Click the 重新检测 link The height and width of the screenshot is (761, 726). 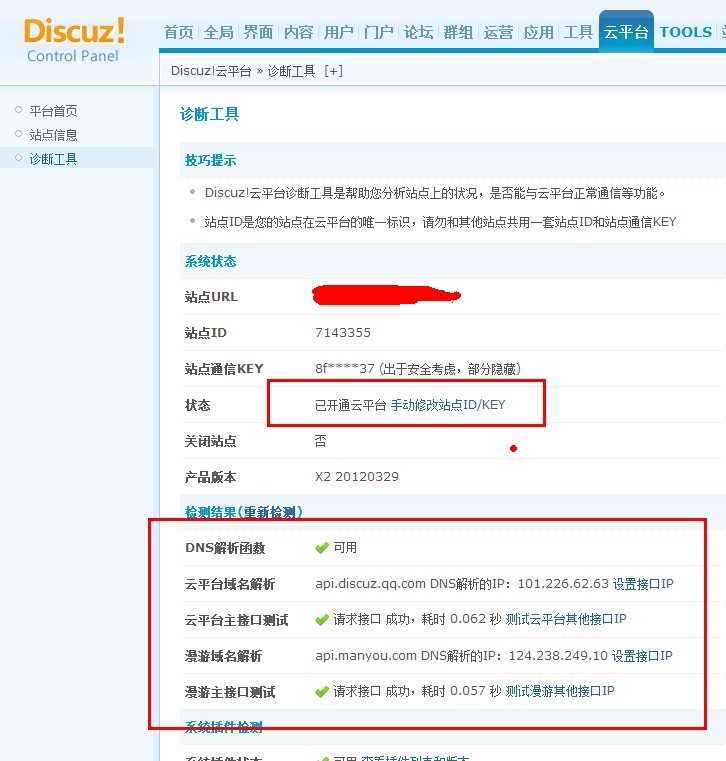pos(269,512)
